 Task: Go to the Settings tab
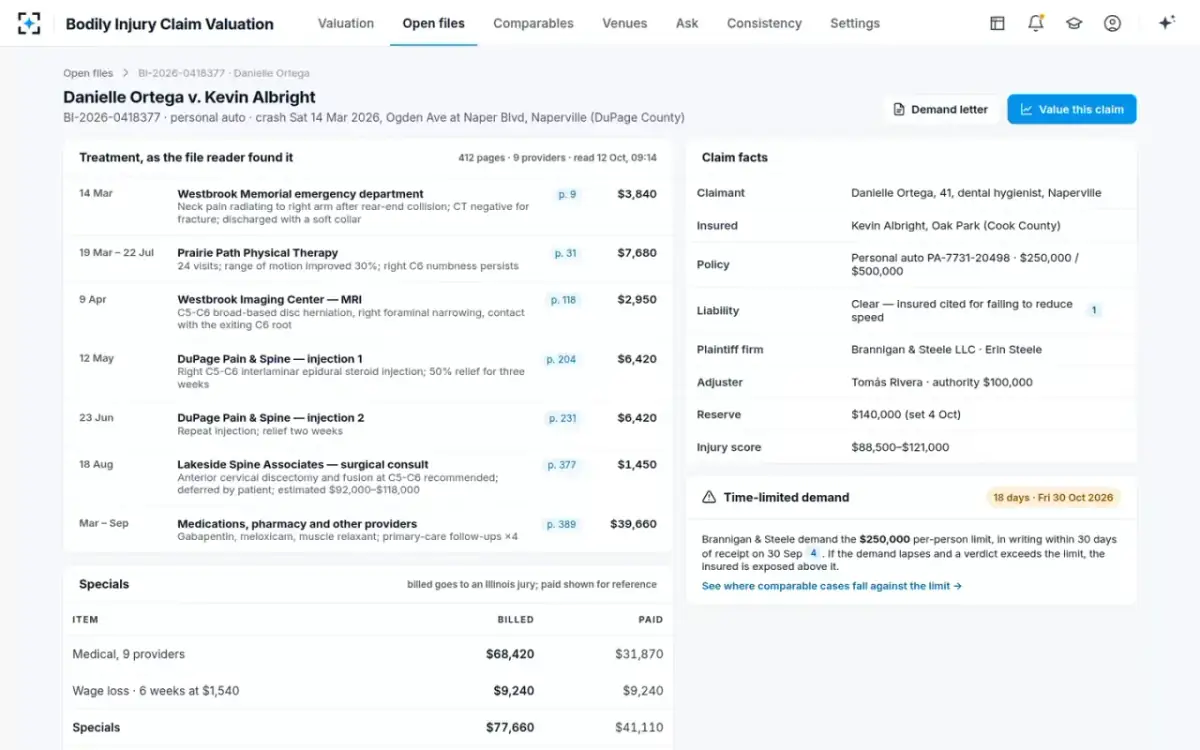click(855, 23)
